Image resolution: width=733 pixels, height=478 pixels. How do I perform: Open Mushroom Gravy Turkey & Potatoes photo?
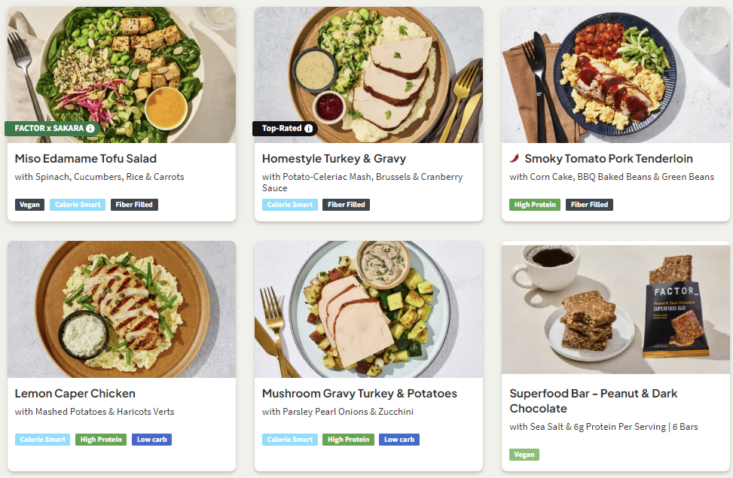click(368, 308)
